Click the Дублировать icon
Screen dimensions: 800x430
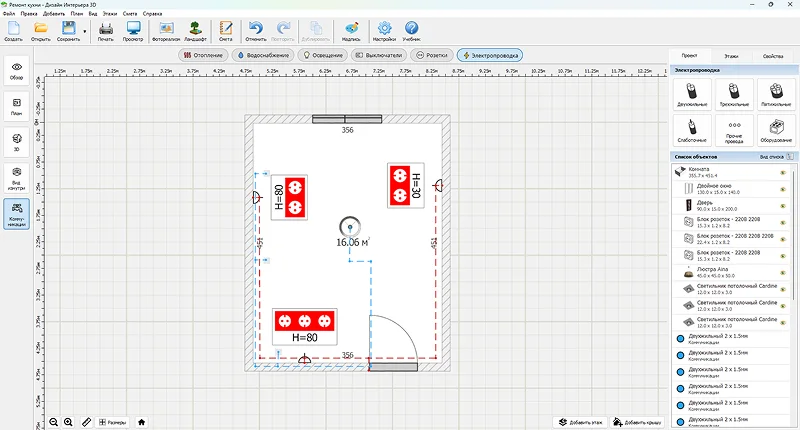[x=316, y=31]
